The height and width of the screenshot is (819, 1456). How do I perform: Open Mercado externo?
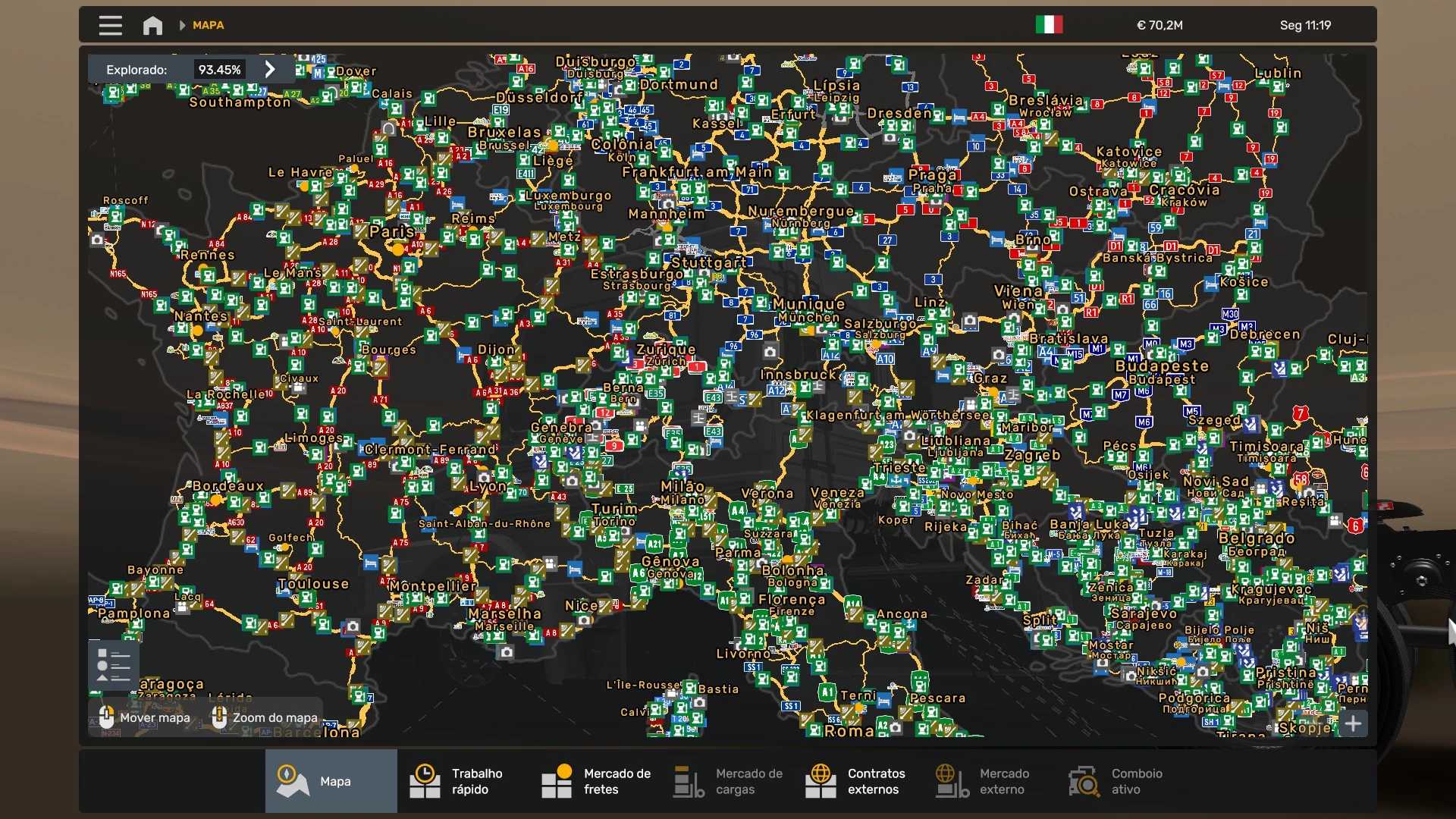pyautogui.click(x=990, y=781)
